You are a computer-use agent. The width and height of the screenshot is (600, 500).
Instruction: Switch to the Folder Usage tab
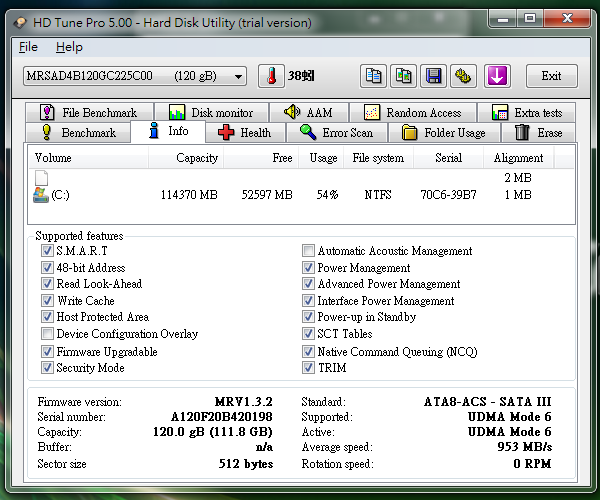tap(444, 133)
